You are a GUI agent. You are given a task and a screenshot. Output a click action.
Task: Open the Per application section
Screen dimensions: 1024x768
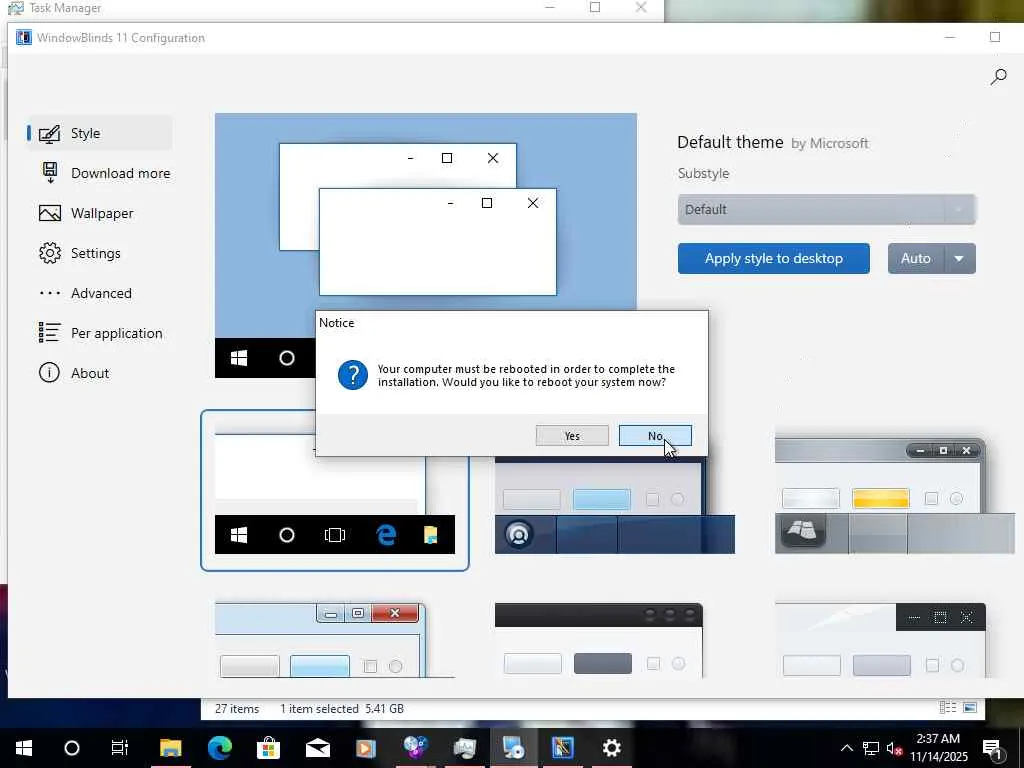tap(101, 333)
